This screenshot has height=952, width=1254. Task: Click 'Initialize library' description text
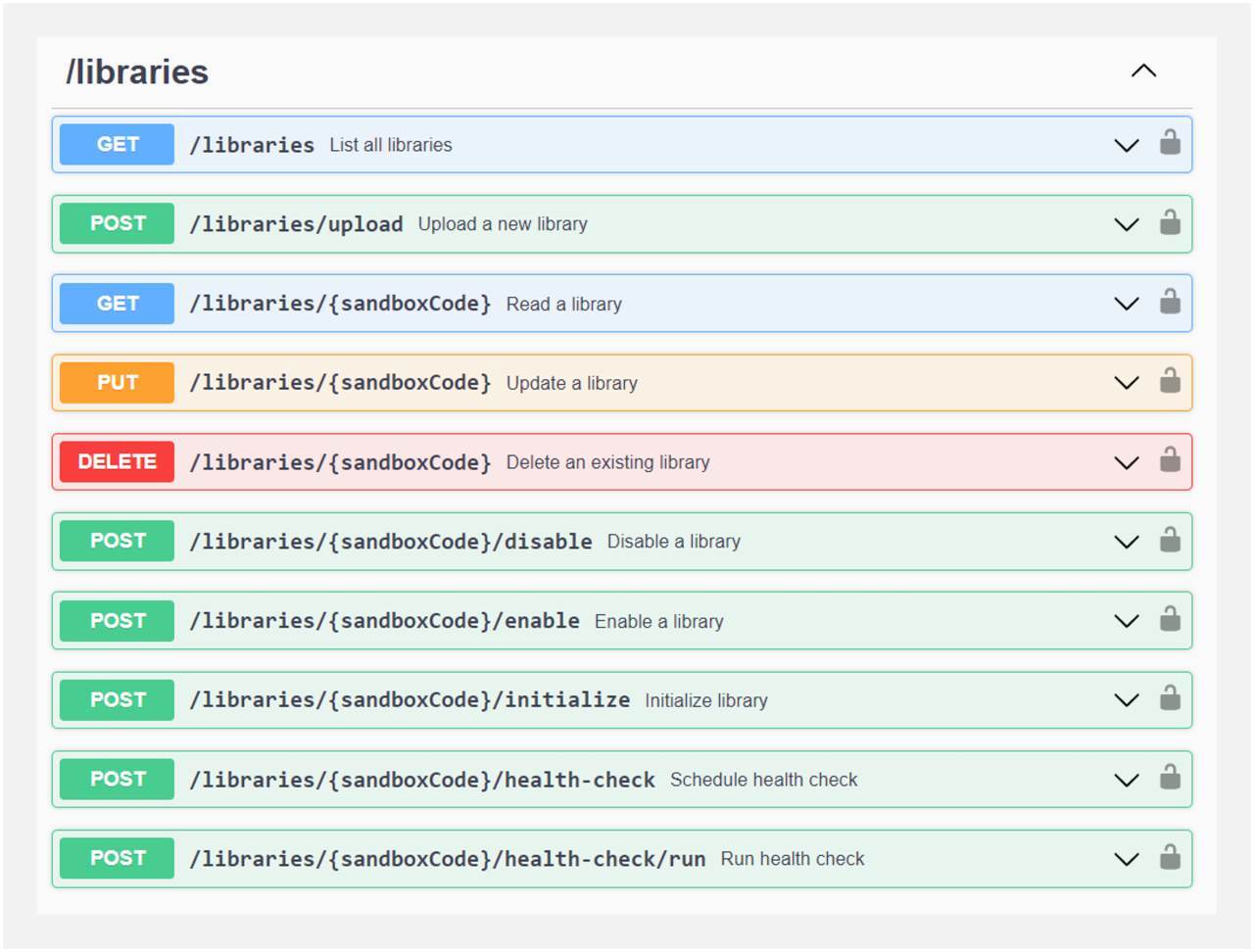point(706,701)
